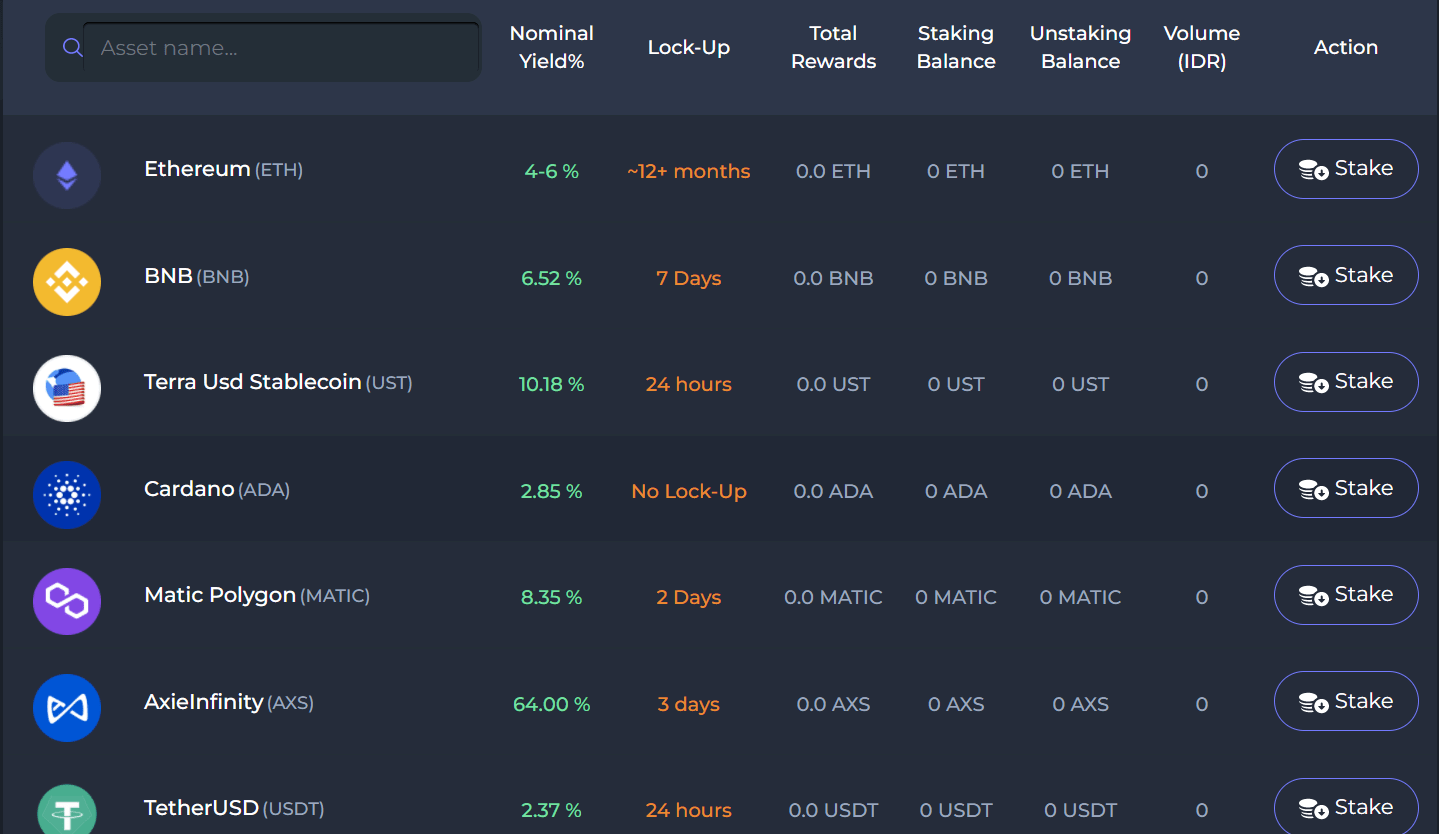
Task: Select the BNB (BNB) asset name
Action: pos(197,276)
